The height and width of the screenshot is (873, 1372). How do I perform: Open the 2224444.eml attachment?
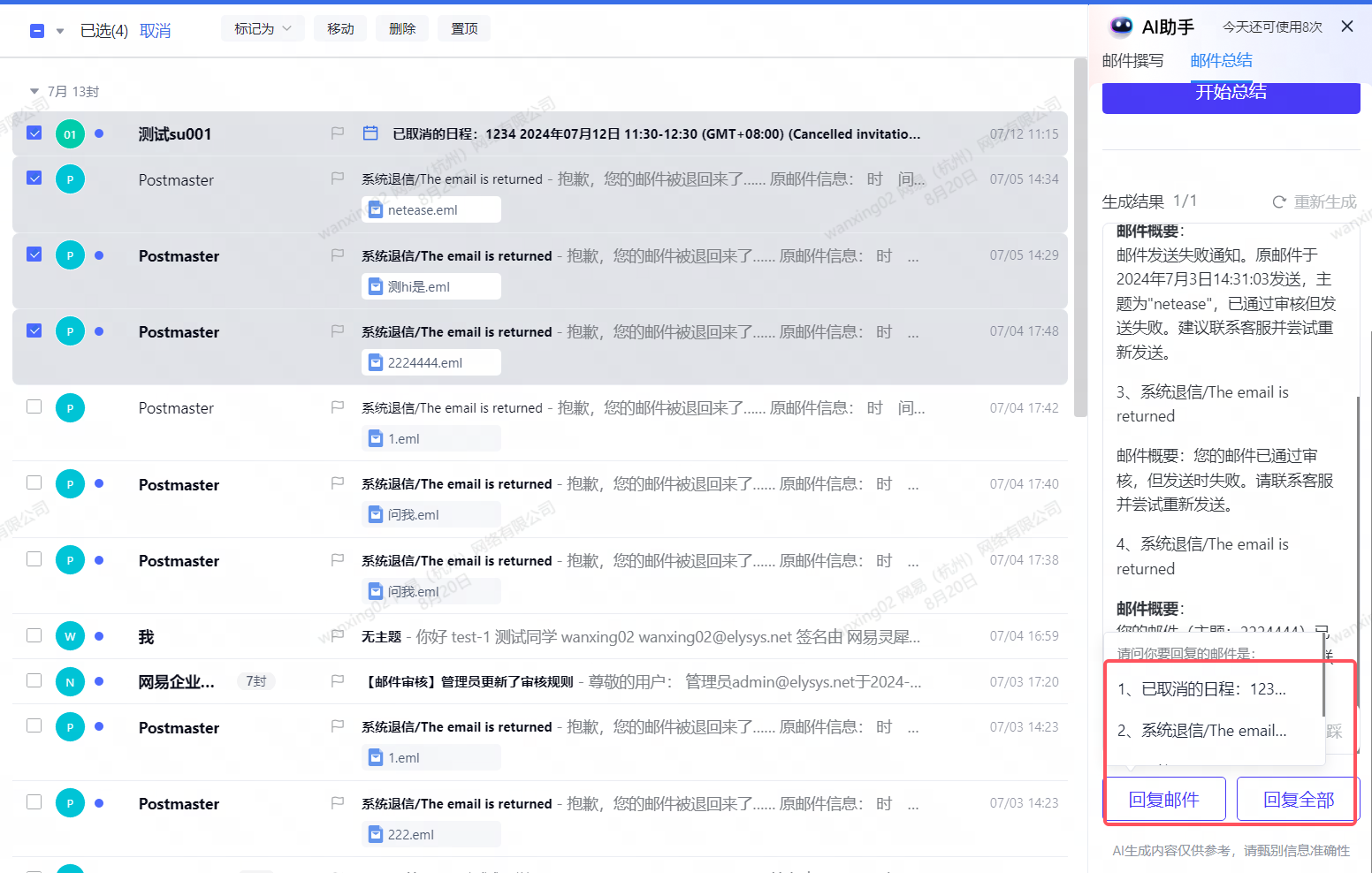[431, 362]
